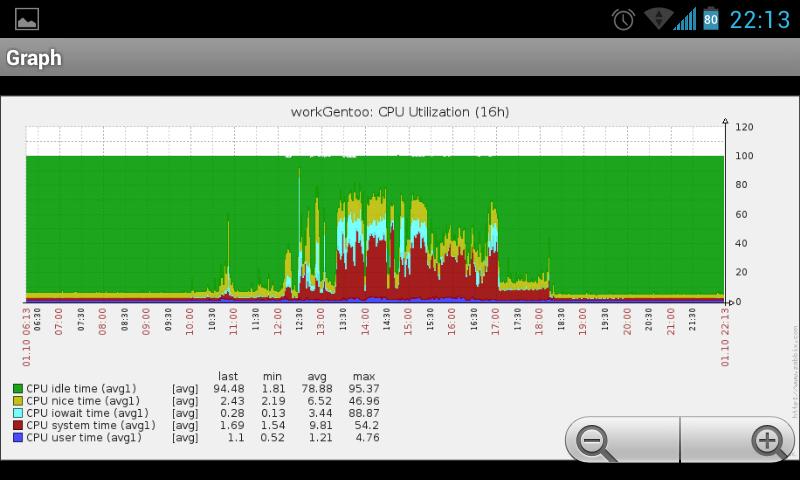Screen dimensions: 800x480
Task: Tap the 09:00 label on time axis
Action: point(146,321)
